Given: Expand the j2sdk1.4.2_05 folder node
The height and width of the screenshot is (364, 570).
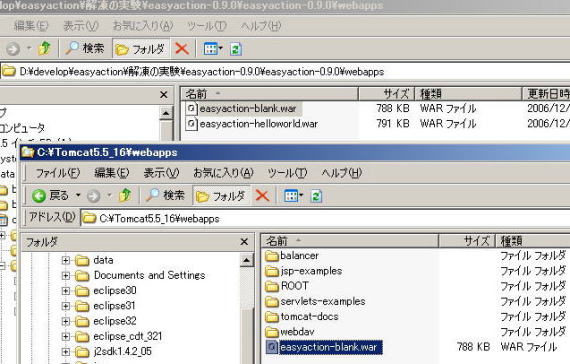Looking at the screenshot, I should [x=66, y=352].
